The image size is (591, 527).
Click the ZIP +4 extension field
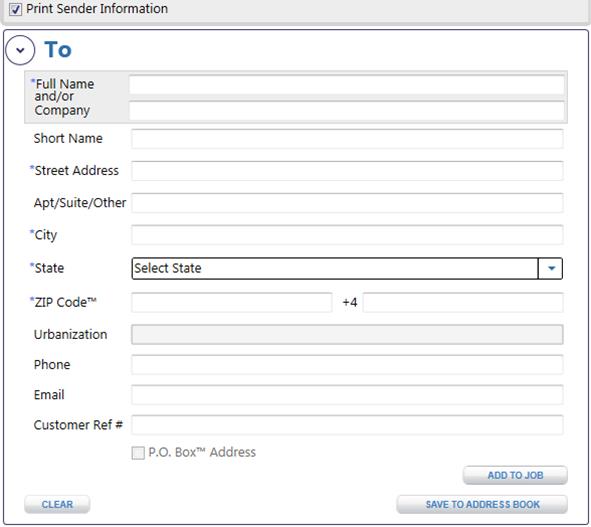pos(463,302)
